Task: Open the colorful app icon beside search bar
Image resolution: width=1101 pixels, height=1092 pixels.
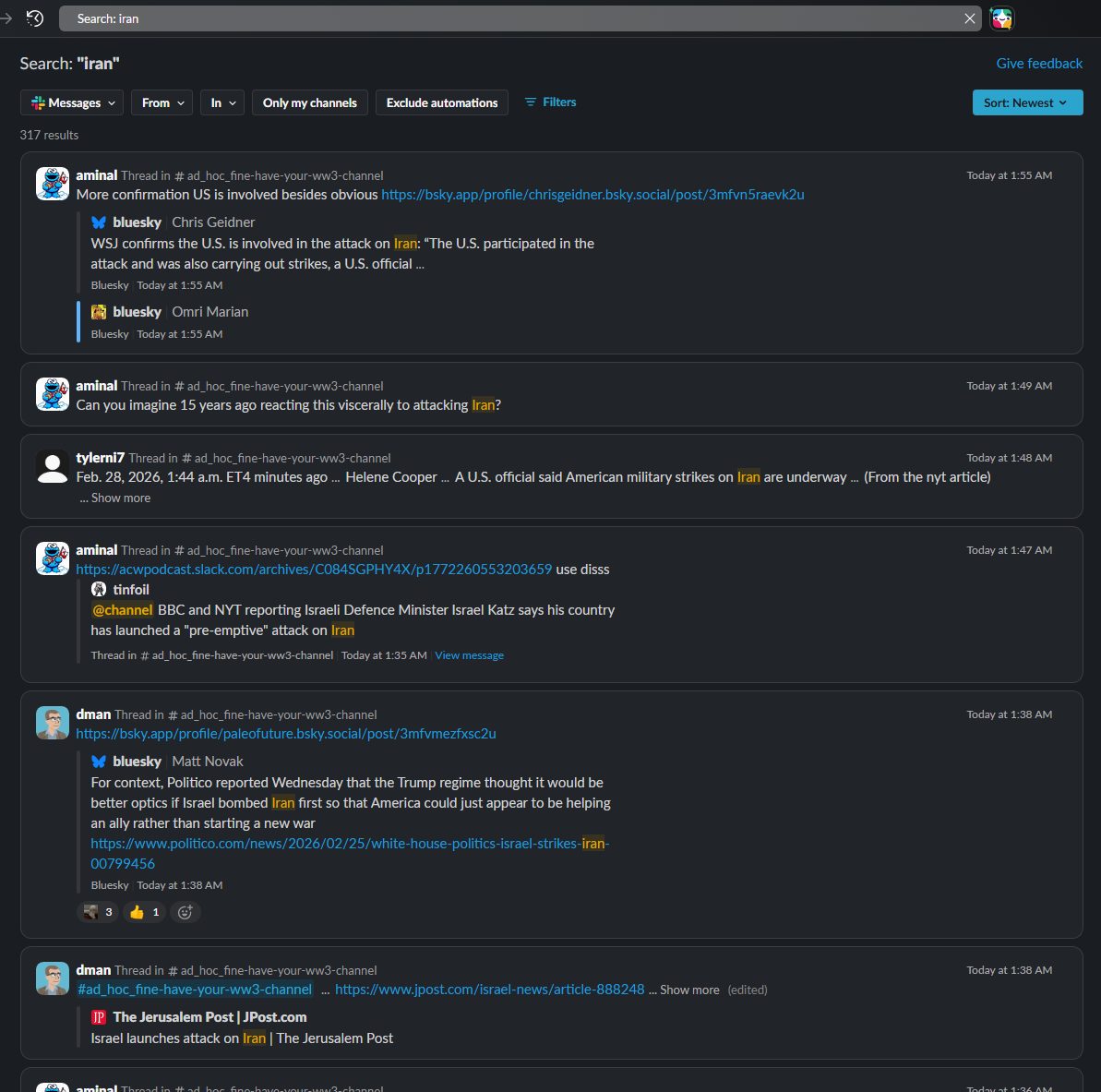Action: tap(1001, 18)
